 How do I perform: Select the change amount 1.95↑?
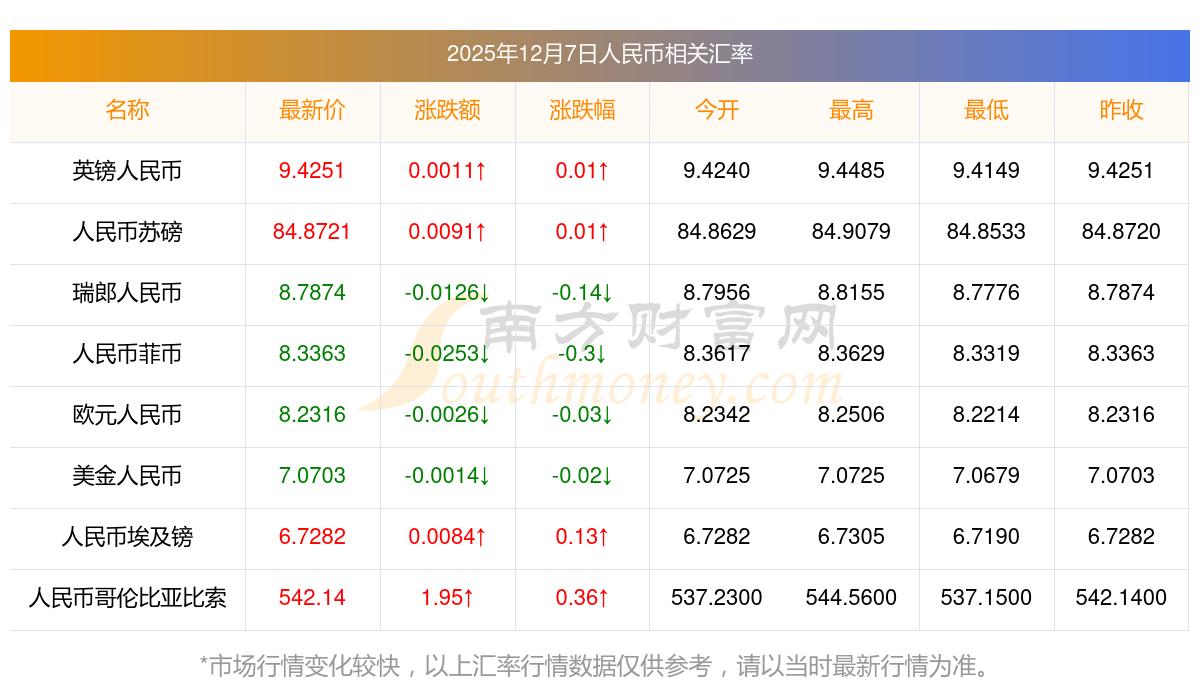pos(447,598)
